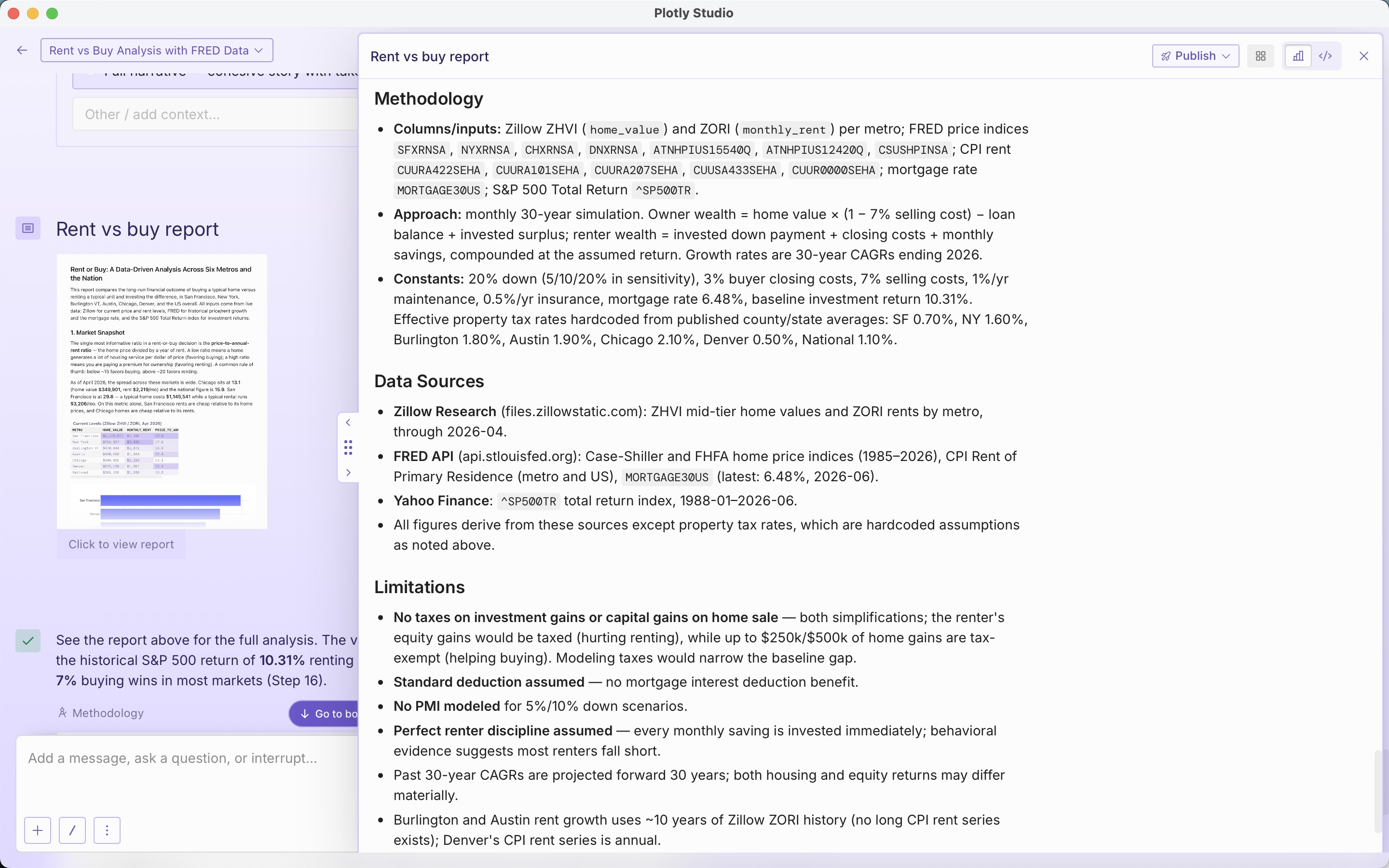This screenshot has height=868, width=1389.
Task: Click the 'CUURA101SEHA' code tag
Action: coord(537,171)
